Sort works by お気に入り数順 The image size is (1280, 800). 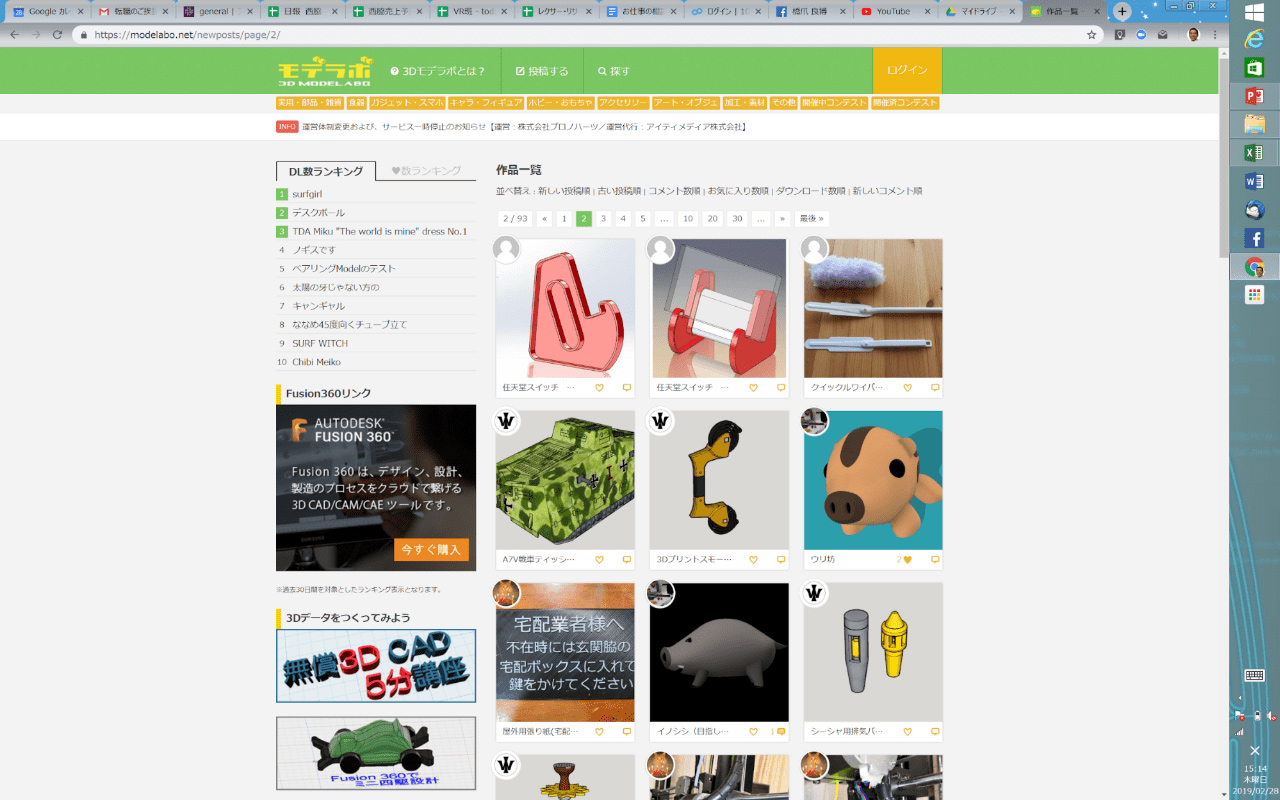pyautogui.click(x=738, y=191)
